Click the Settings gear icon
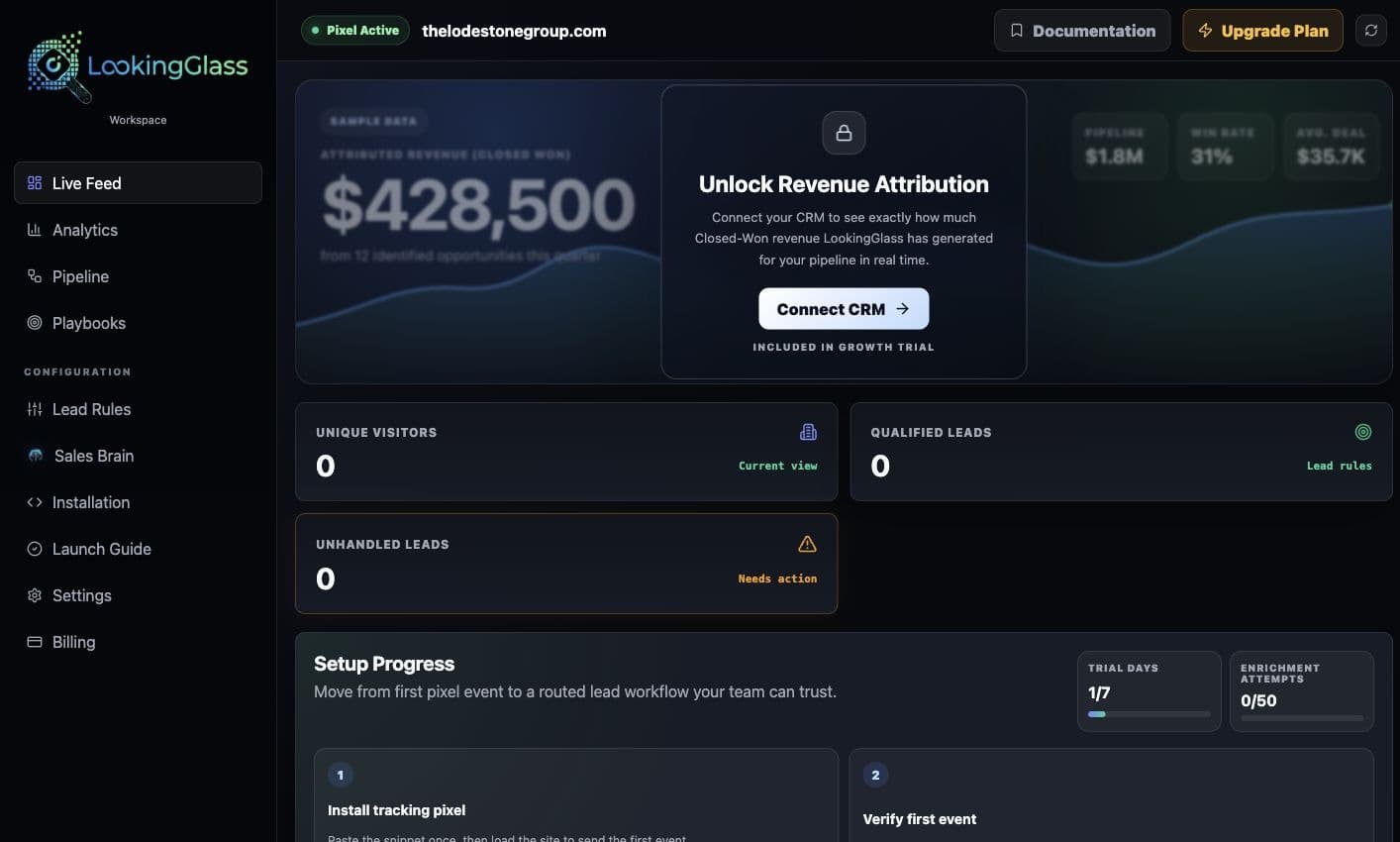 coord(35,595)
